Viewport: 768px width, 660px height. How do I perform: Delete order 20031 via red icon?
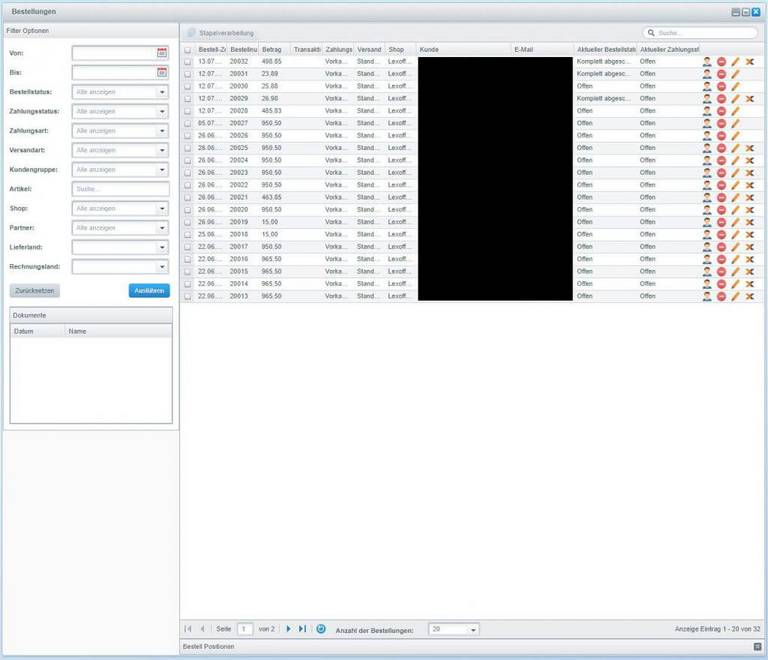coord(721,74)
